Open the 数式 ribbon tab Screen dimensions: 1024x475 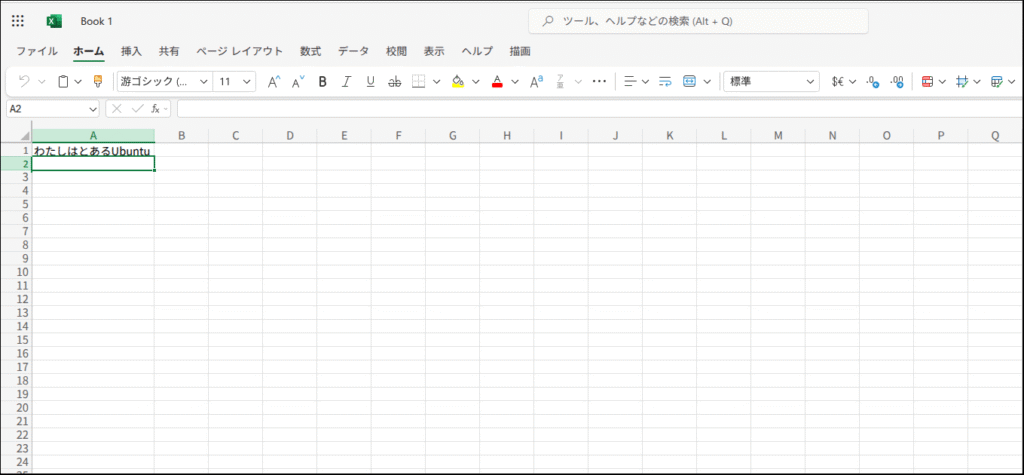click(x=310, y=51)
